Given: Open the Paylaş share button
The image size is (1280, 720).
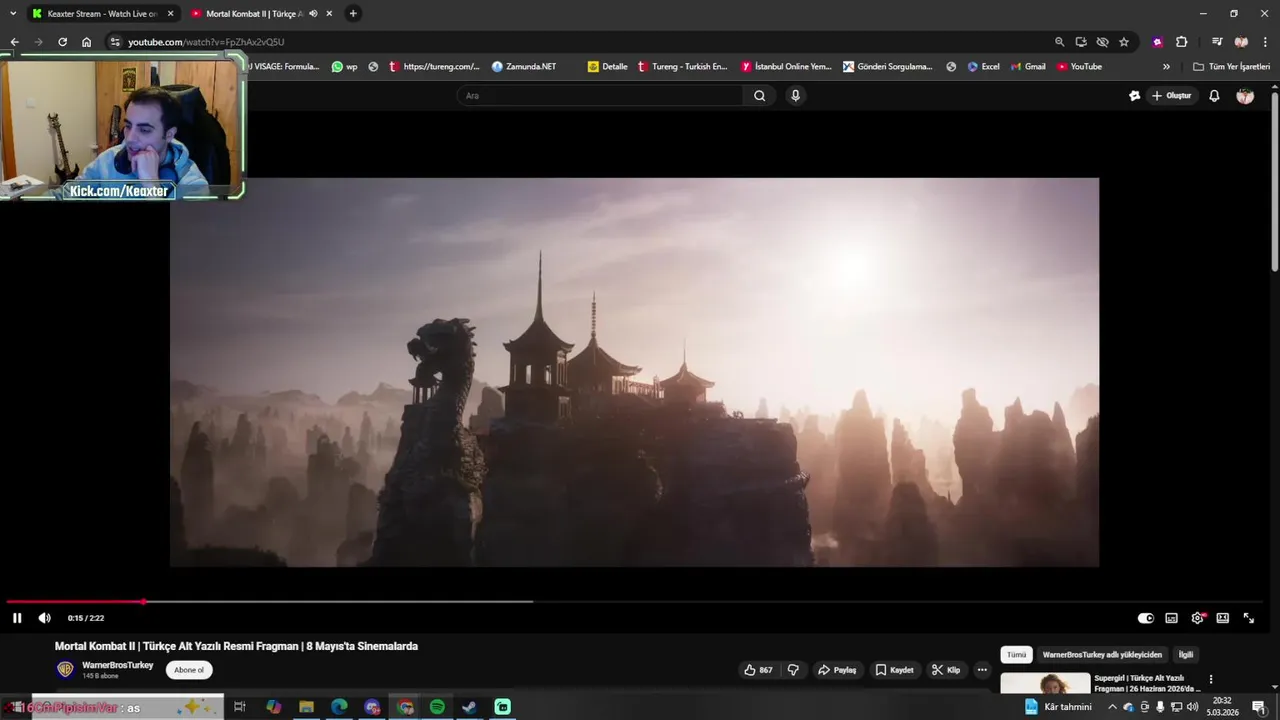Looking at the screenshot, I should (837, 670).
